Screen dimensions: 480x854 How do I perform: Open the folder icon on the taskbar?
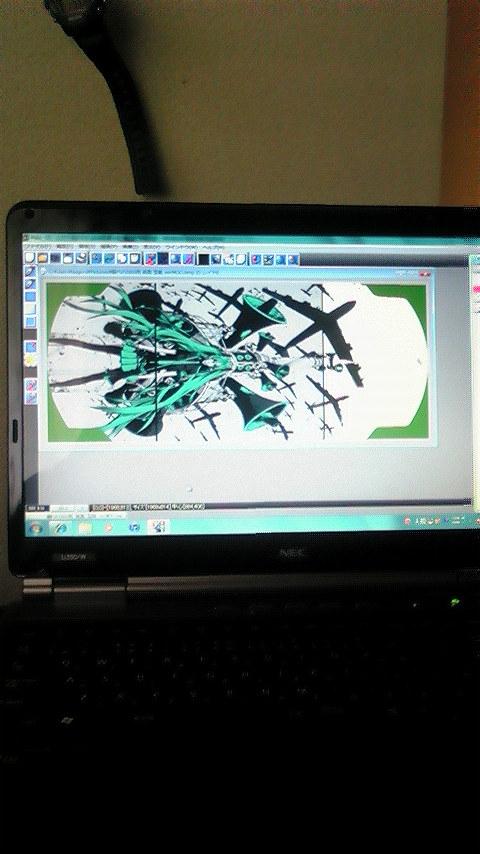tap(84, 528)
